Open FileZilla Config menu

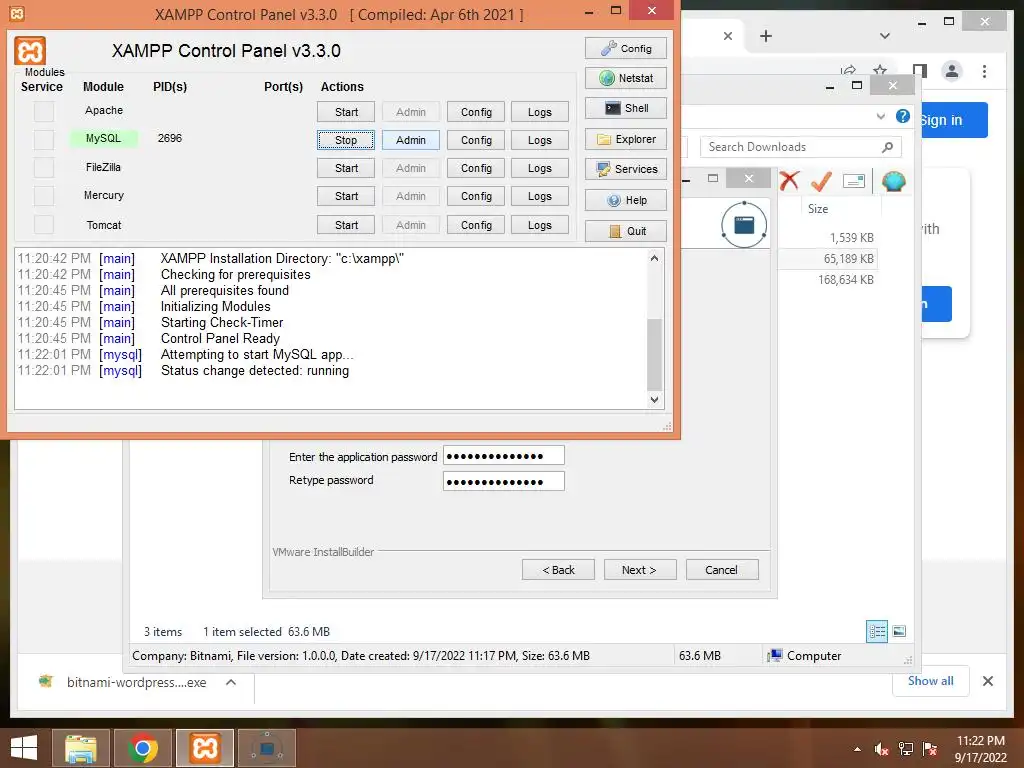476,168
